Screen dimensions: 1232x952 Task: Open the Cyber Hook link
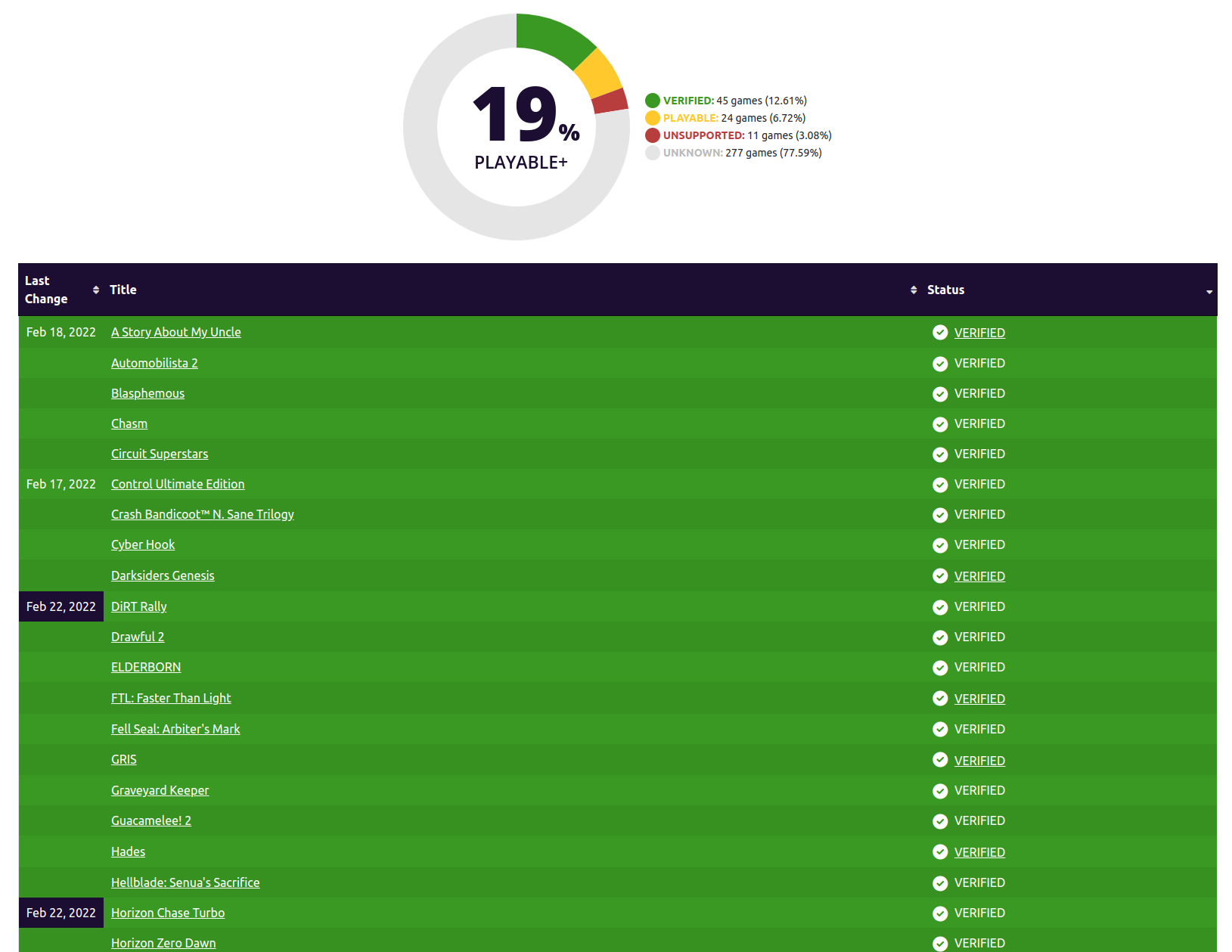143,544
